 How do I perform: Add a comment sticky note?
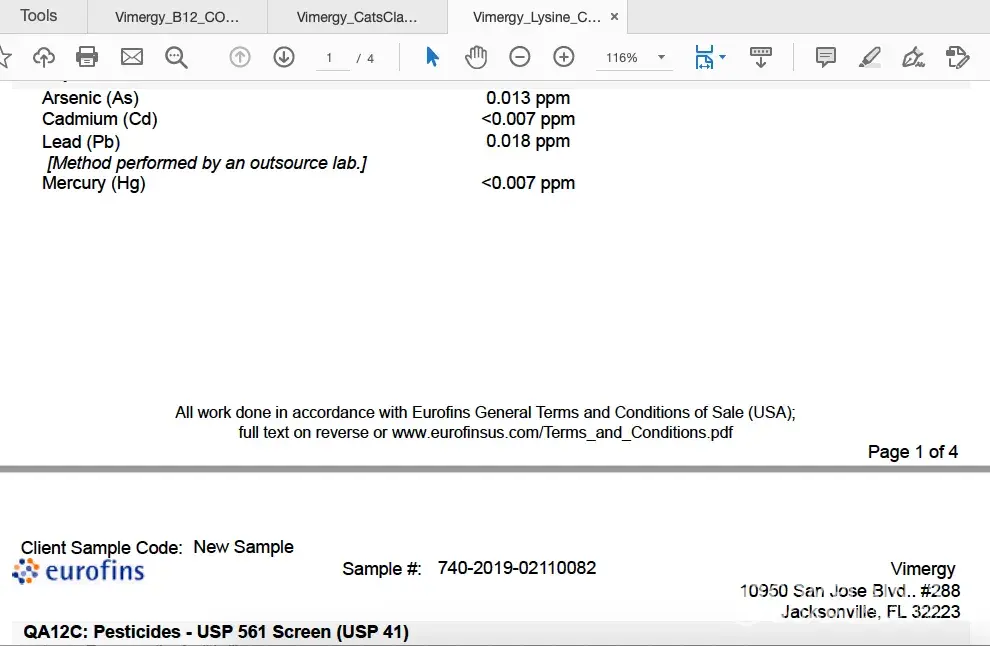click(x=826, y=57)
